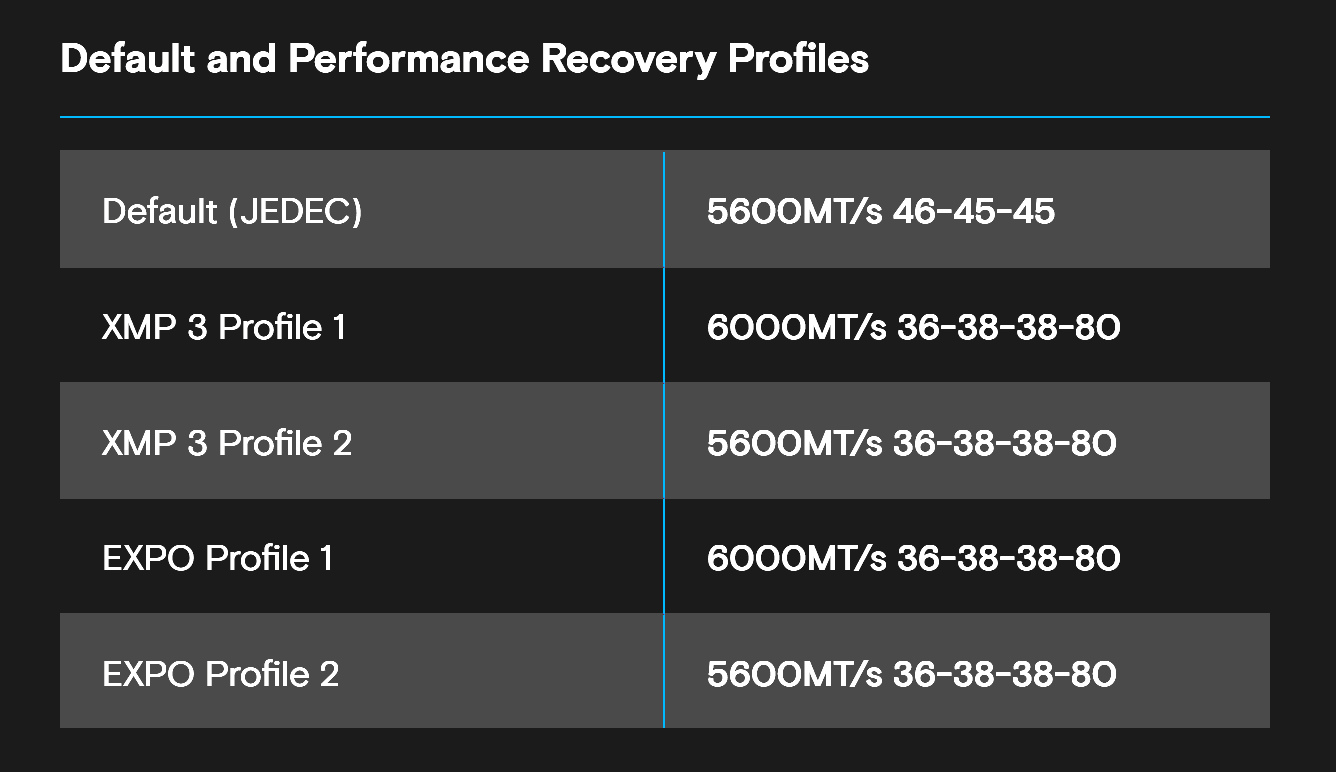Click 5600MT/s speed in the Default (JEDEC) row
This screenshot has height=772, width=1336.
coord(794,211)
